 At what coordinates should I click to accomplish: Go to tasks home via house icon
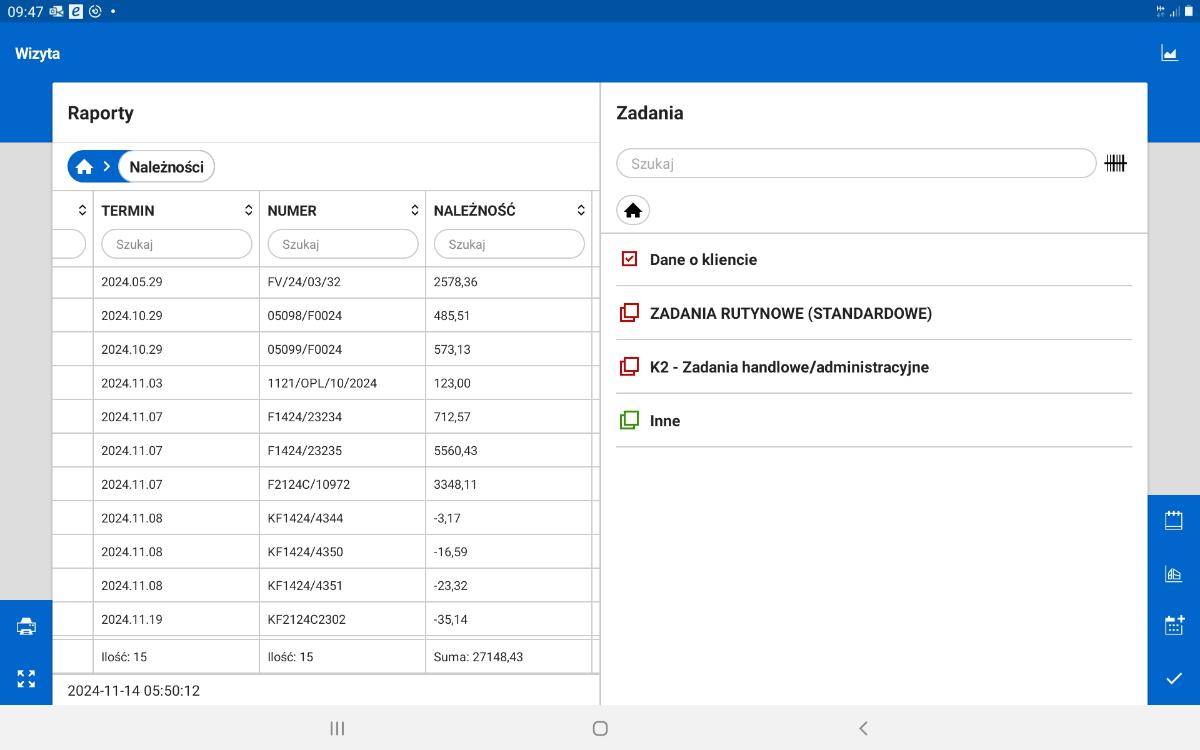(x=633, y=211)
